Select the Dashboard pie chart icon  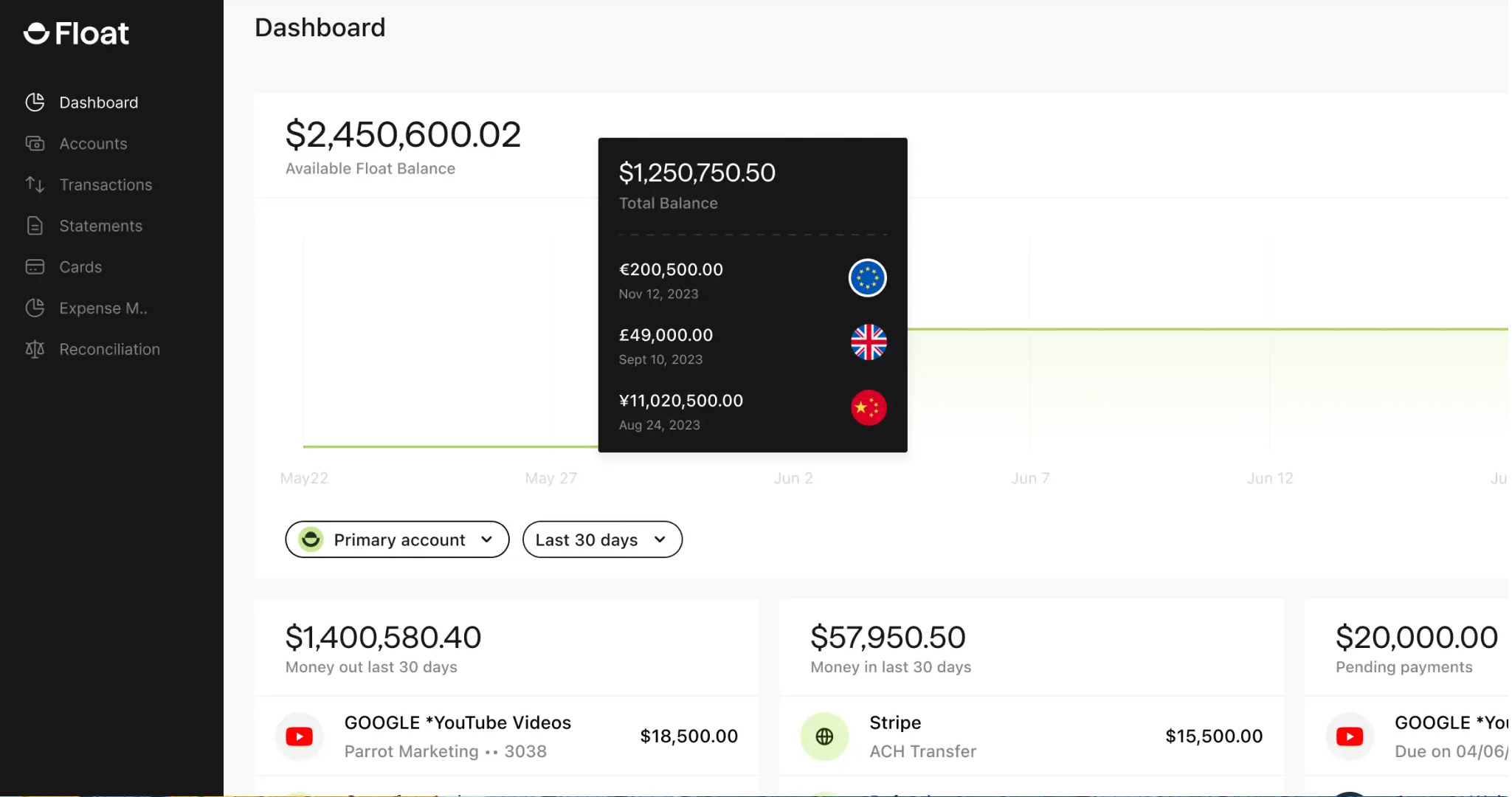tap(35, 102)
